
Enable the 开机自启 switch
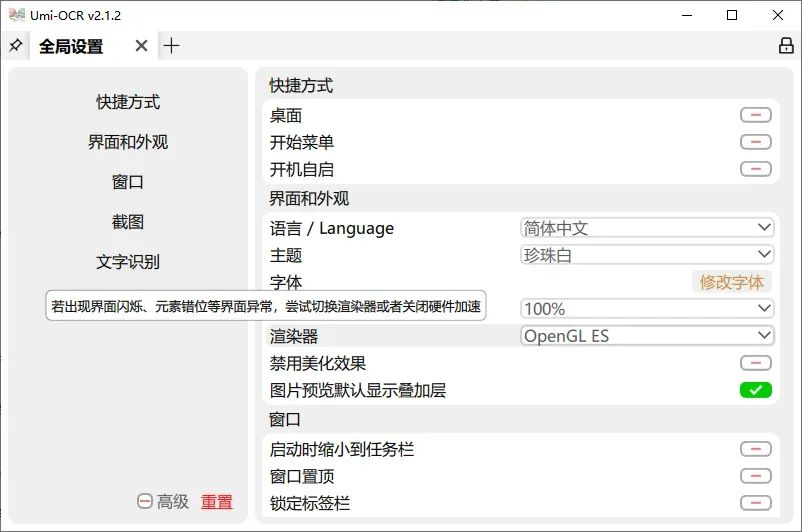point(755,169)
